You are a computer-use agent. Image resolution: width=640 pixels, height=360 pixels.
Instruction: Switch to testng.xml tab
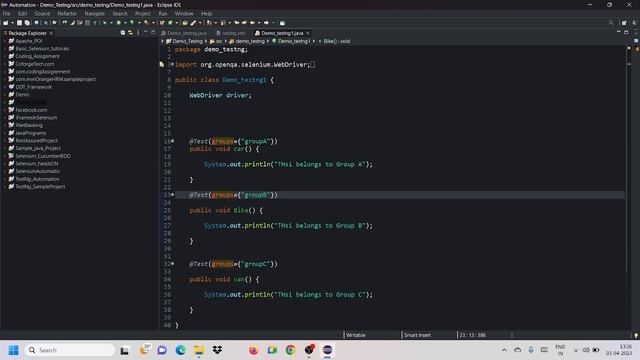point(233,33)
